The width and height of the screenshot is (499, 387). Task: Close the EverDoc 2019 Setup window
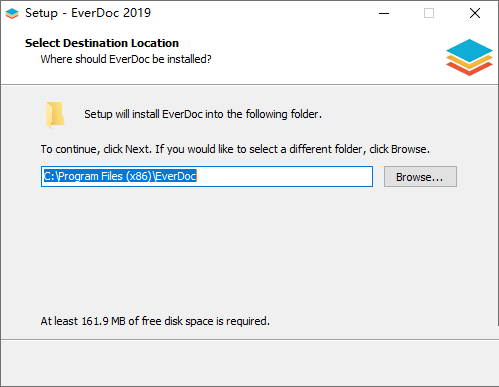475,13
